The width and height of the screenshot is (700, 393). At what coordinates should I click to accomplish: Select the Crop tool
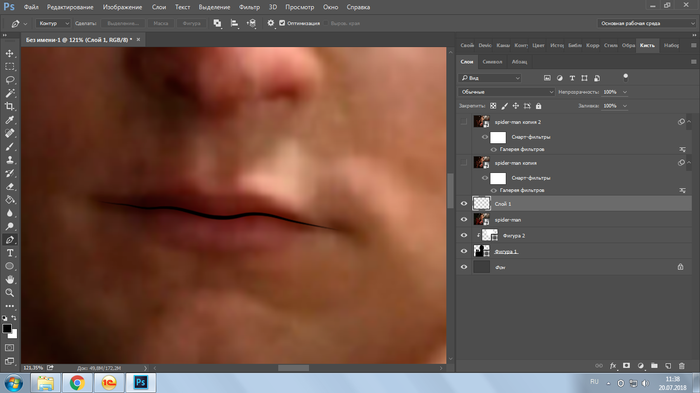click(x=9, y=106)
